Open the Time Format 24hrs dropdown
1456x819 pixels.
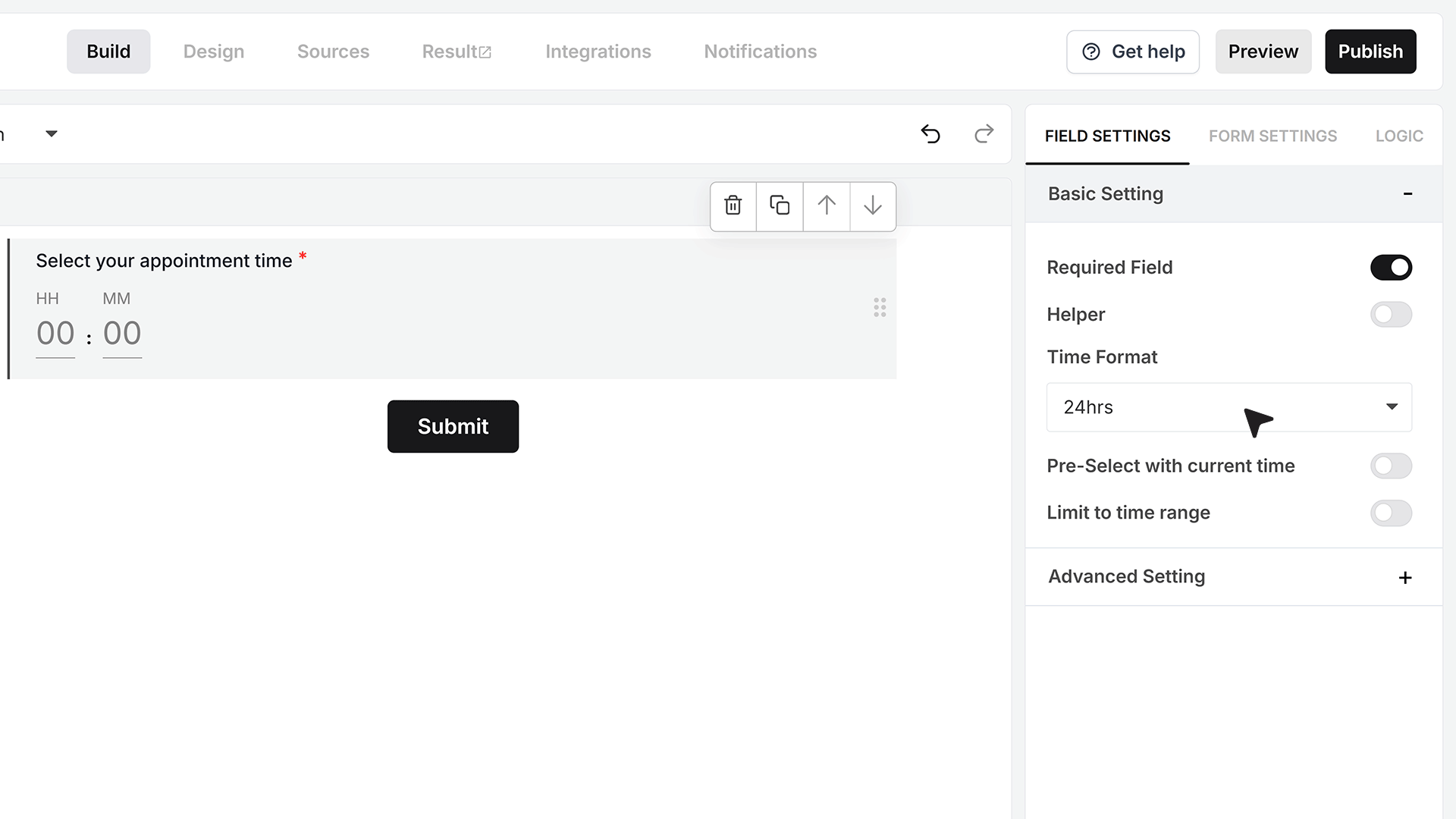[x=1229, y=407]
